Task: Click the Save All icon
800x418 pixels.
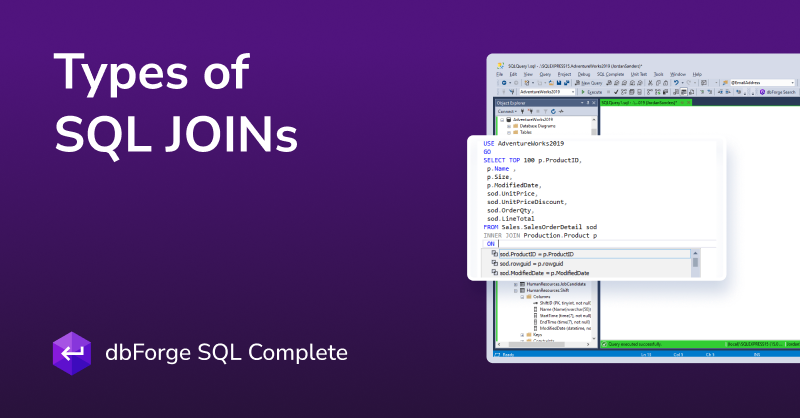Action: tap(566, 83)
